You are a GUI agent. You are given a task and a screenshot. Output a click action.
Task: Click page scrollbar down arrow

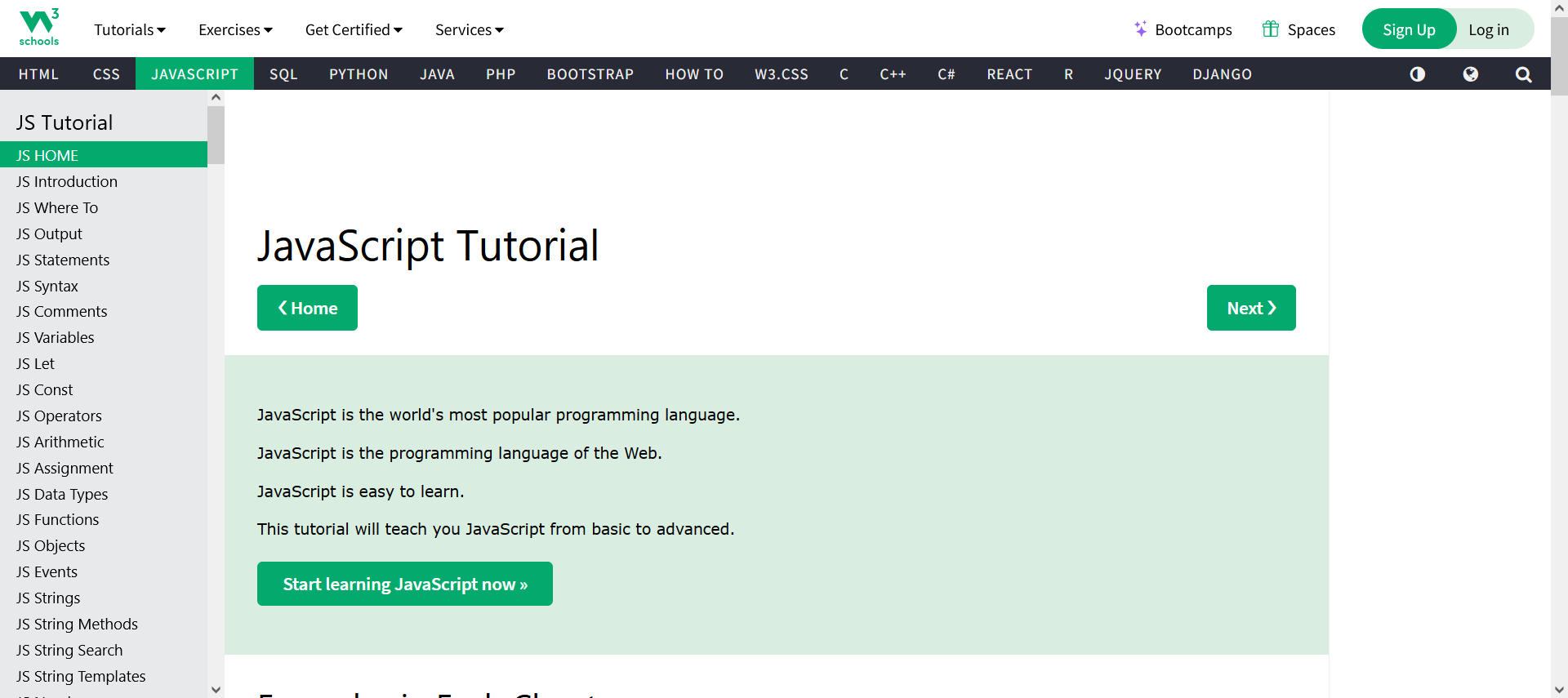click(1559, 690)
